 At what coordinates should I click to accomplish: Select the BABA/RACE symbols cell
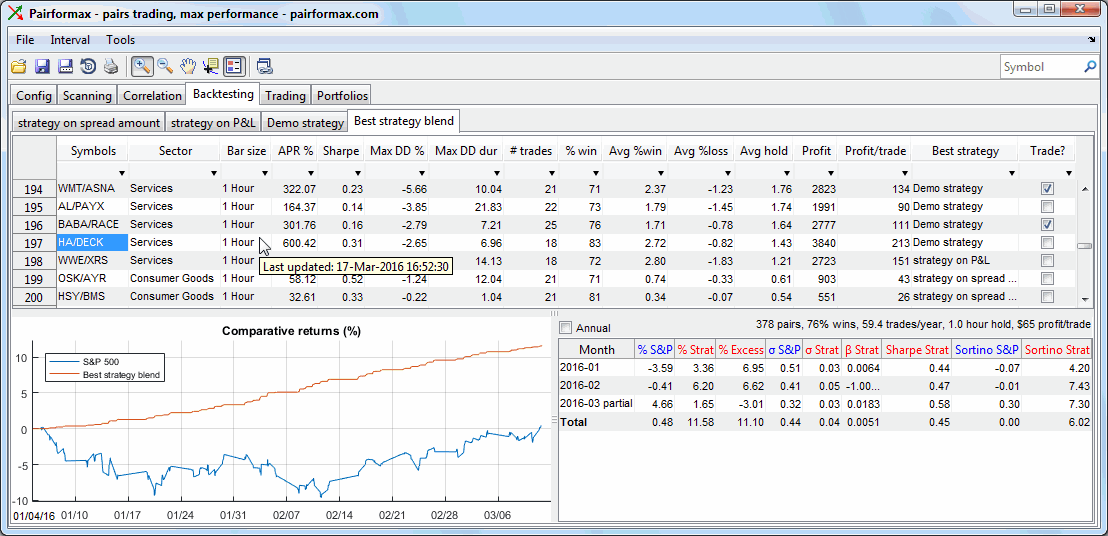92,225
